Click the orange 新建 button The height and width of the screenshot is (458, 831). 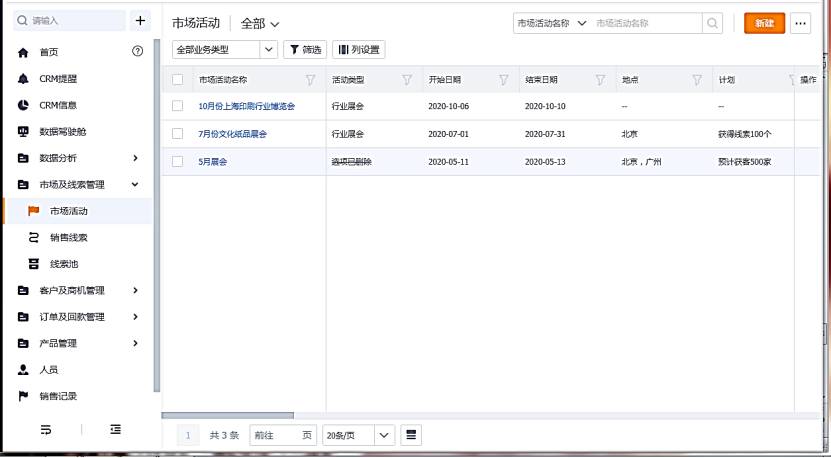764,23
